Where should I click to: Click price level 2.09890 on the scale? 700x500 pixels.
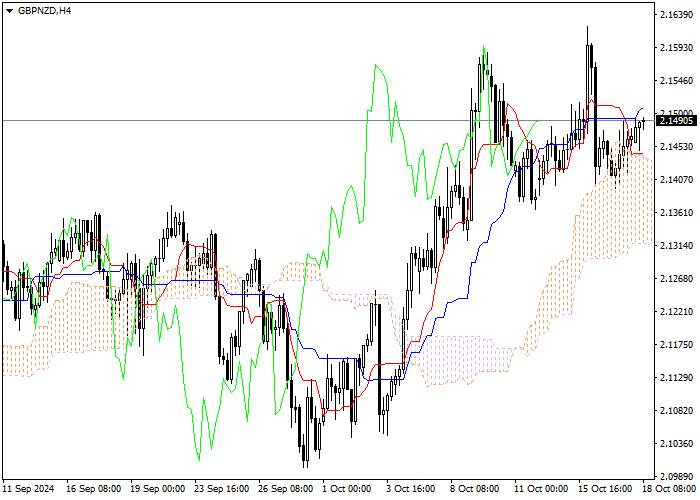pyautogui.click(x=676, y=476)
